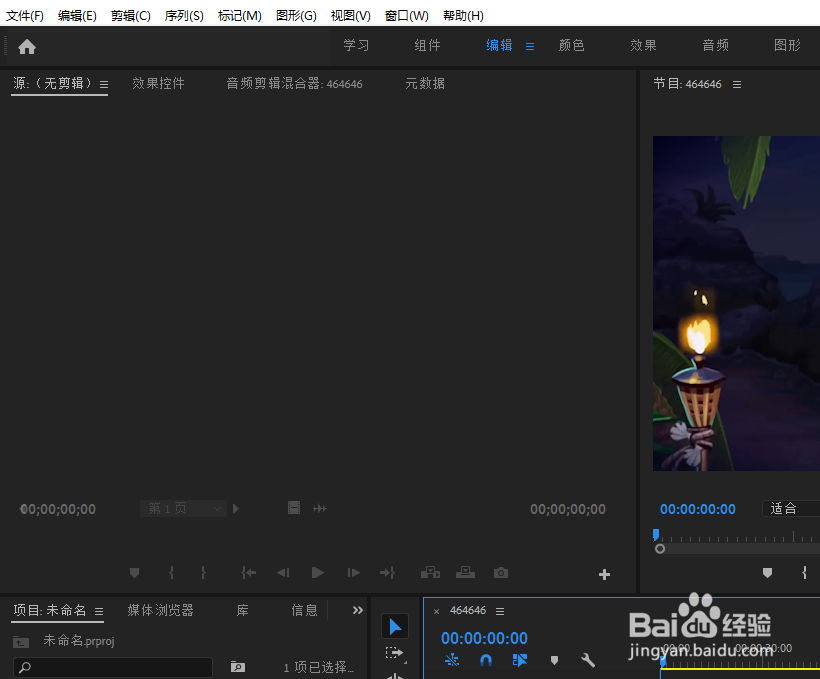Show hidden panel tabs with double chevron
Viewport: 820px width, 679px height.
click(358, 610)
